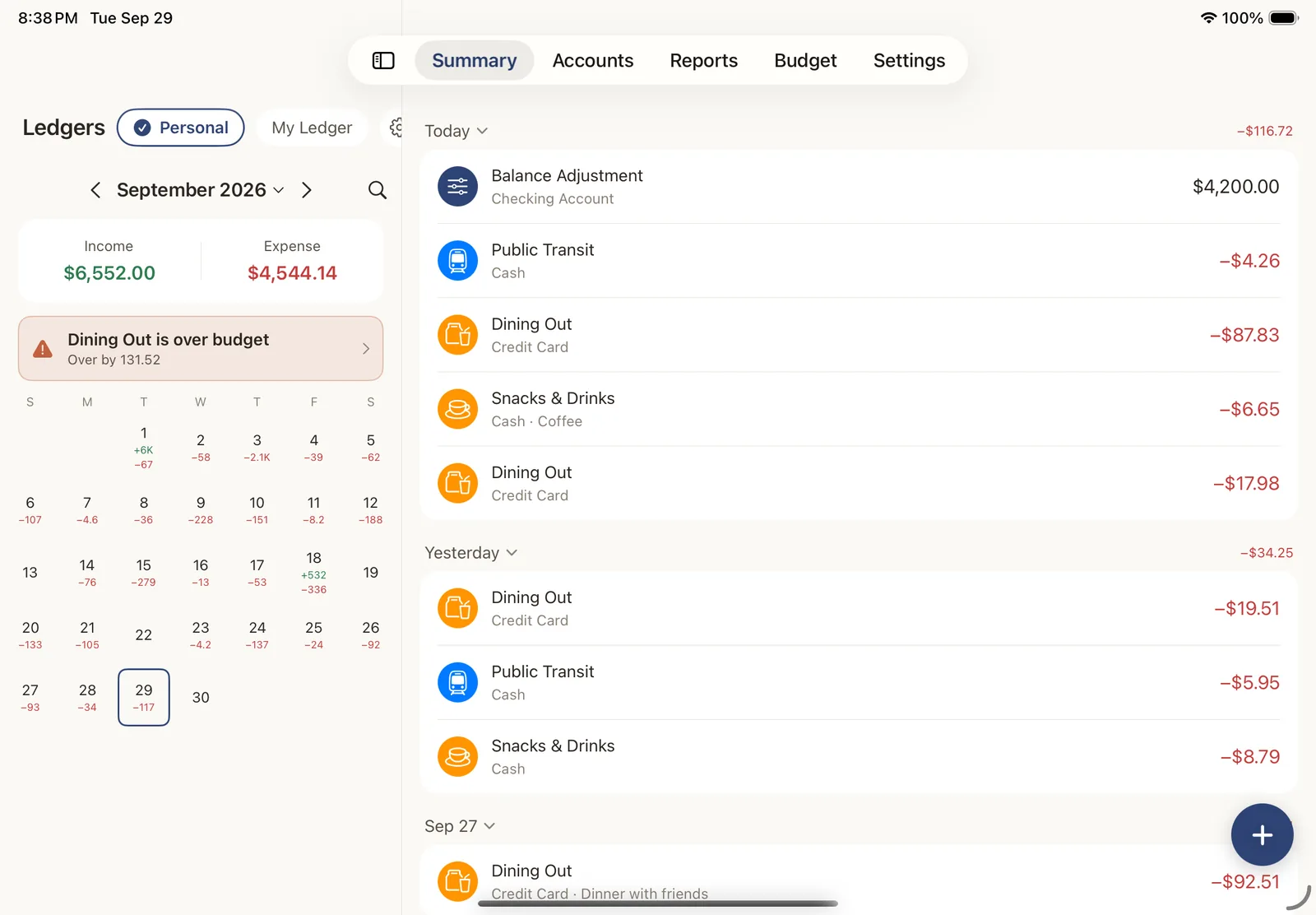Viewport: 1316px width, 915px height.
Task: Tap the Yesterday total −$34.25
Action: click(1267, 553)
